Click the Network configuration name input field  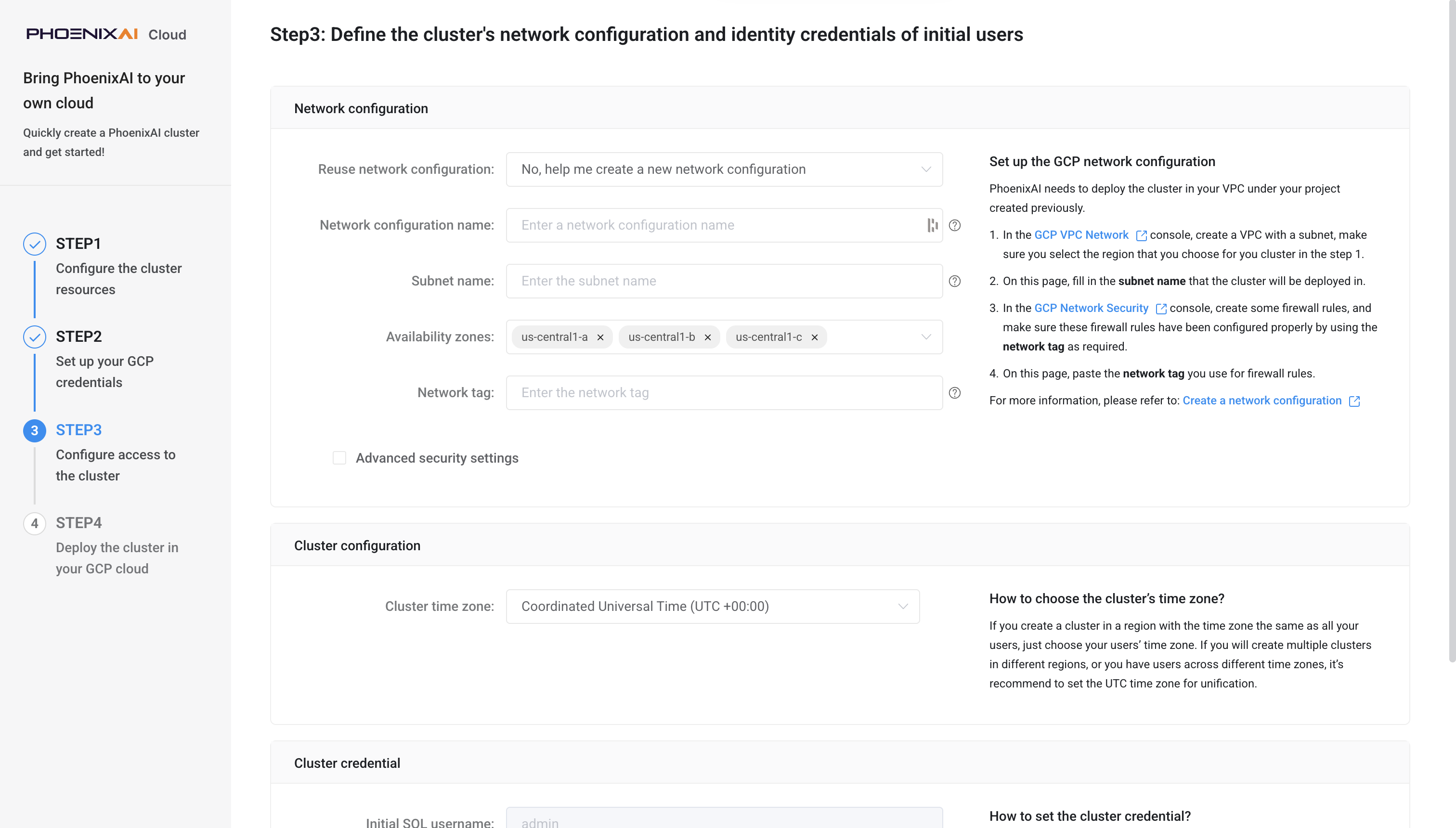[724, 225]
